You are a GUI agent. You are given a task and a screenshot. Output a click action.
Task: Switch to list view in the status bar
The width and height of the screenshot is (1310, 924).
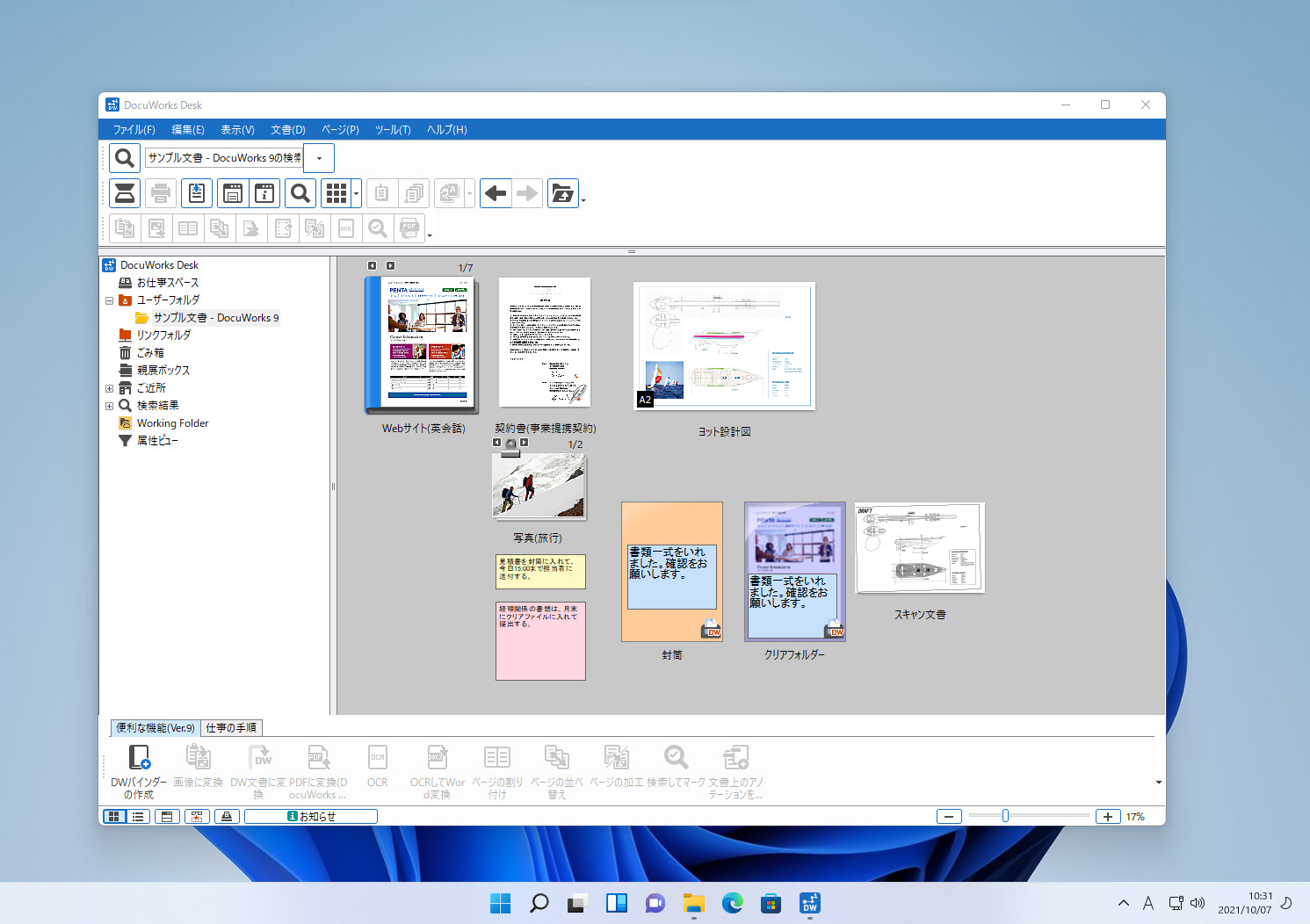click(x=138, y=816)
